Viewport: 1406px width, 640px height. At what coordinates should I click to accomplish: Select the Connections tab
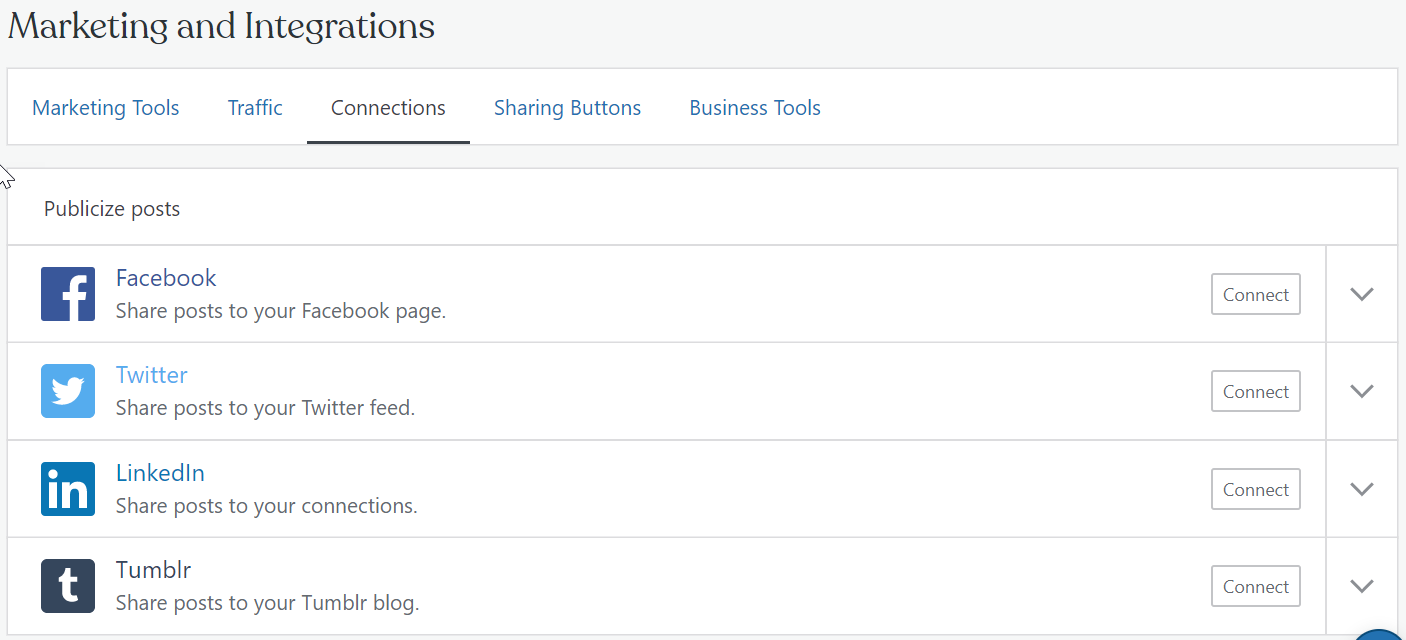(x=388, y=108)
